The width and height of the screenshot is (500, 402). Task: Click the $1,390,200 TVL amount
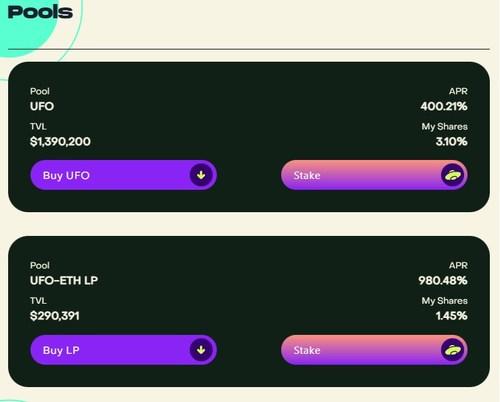60,142
